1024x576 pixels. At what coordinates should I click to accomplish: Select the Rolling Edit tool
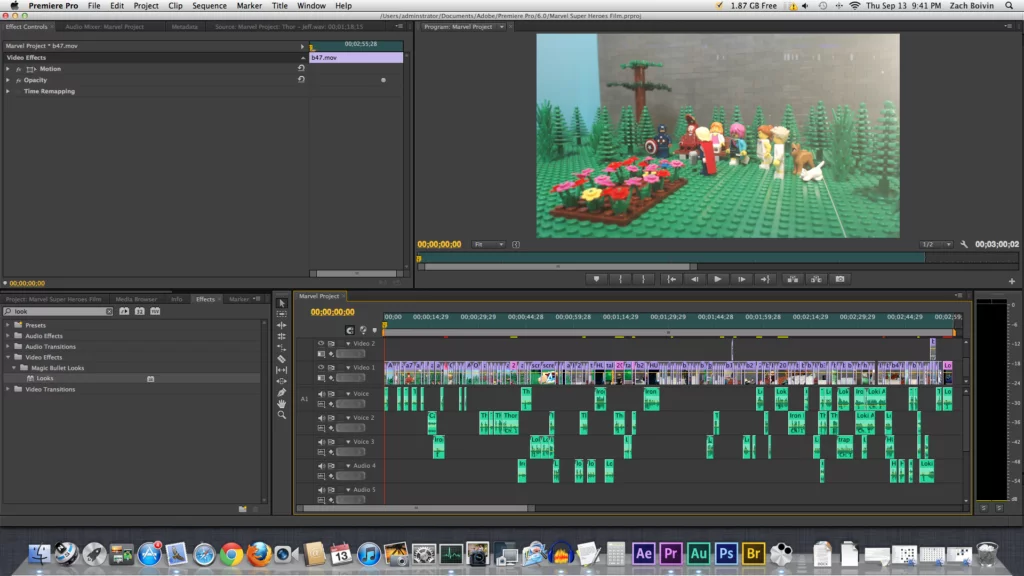[x=281, y=336]
